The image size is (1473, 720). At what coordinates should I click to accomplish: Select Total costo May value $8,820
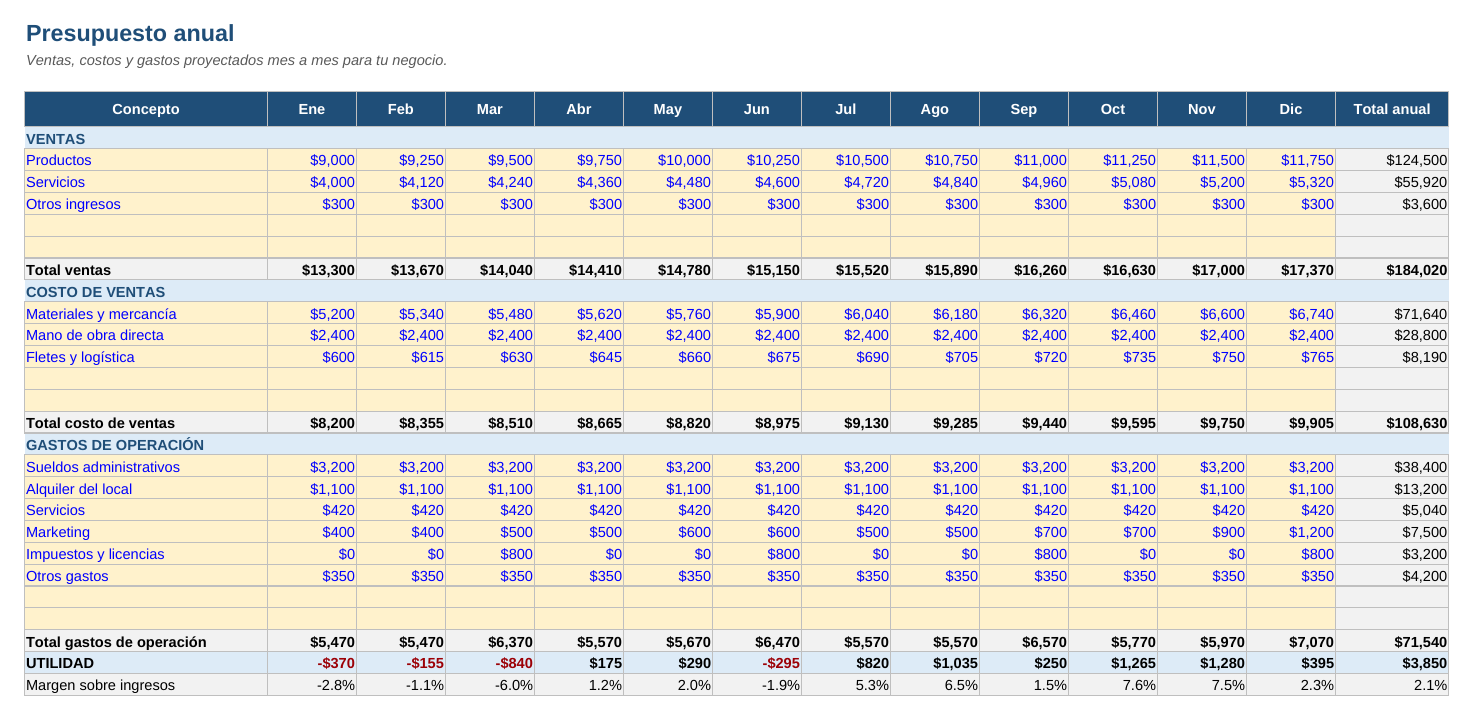tap(668, 423)
